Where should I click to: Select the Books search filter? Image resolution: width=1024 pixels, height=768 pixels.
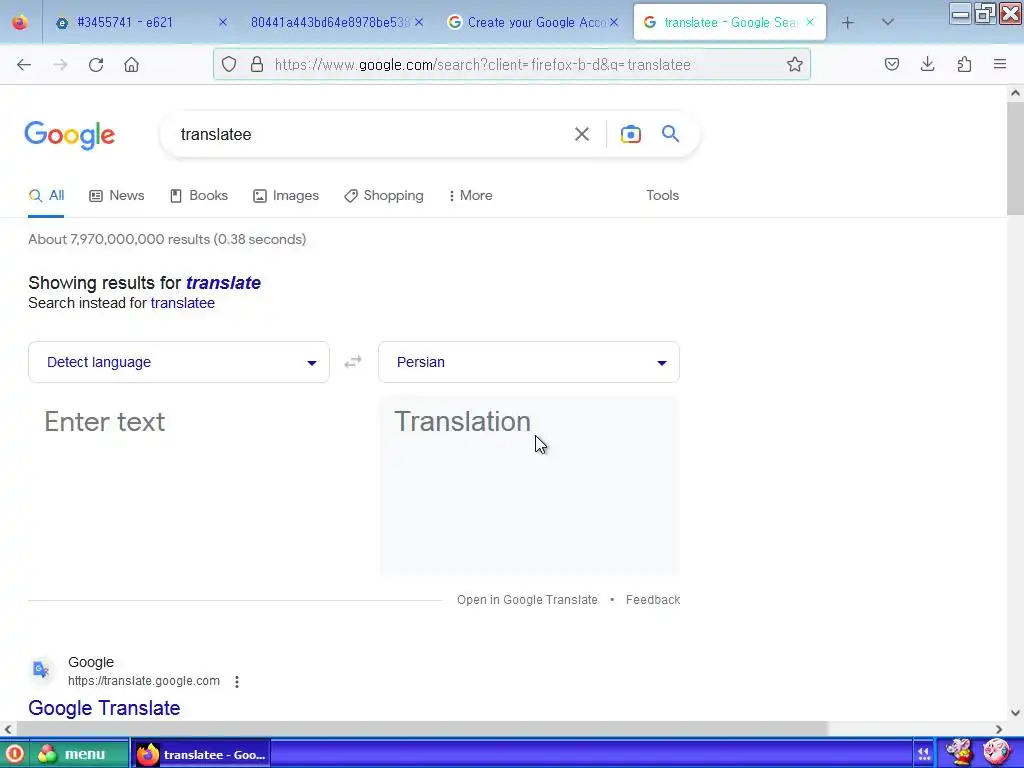pyautogui.click(x=199, y=195)
